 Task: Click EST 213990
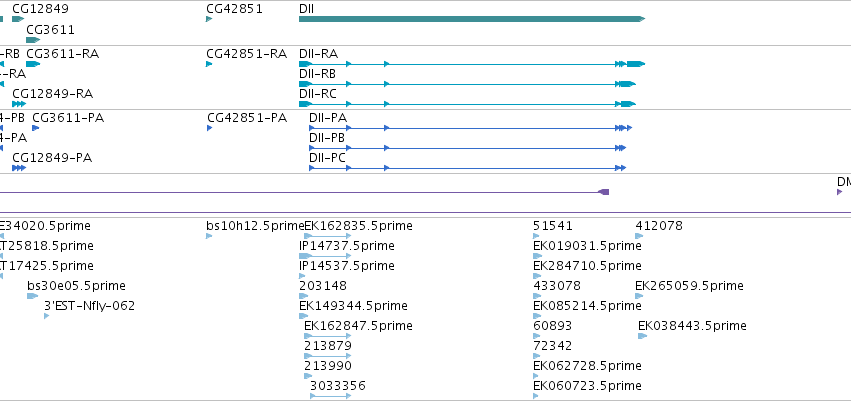point(308,377)
